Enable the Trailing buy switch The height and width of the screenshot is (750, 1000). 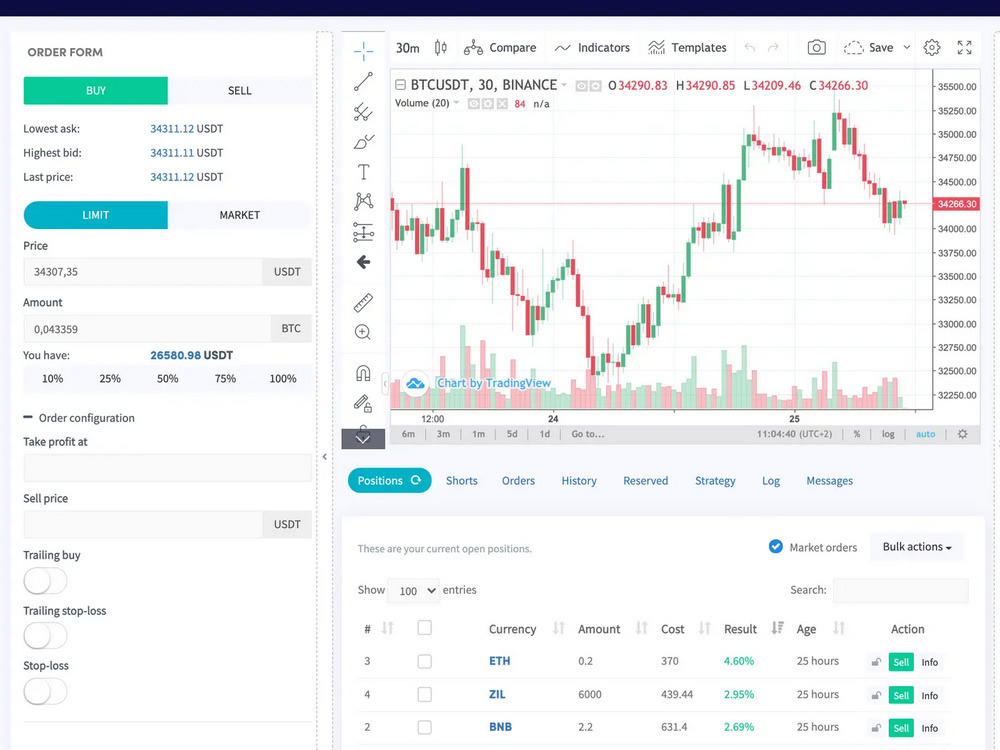tap(45, 581)
